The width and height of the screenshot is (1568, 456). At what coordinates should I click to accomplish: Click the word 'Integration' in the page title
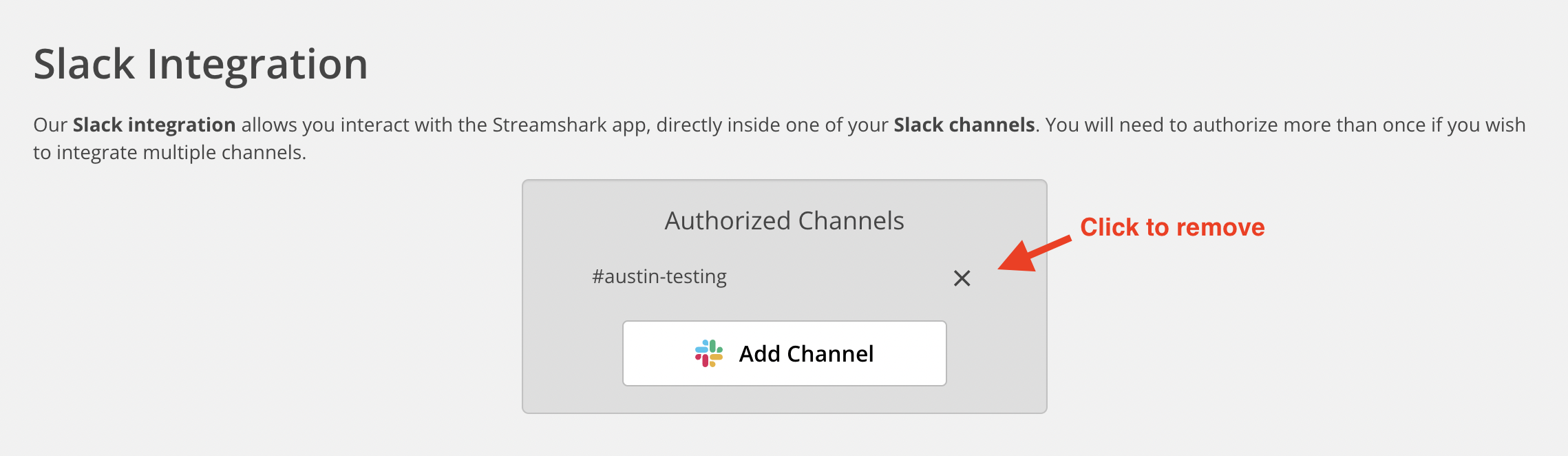click(257, 64)
